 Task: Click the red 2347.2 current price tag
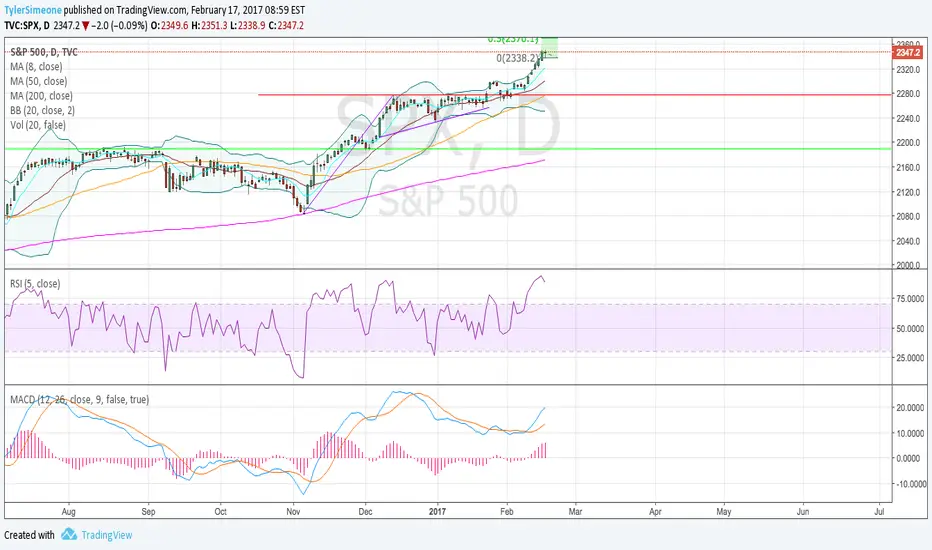[x=908, y=53]
